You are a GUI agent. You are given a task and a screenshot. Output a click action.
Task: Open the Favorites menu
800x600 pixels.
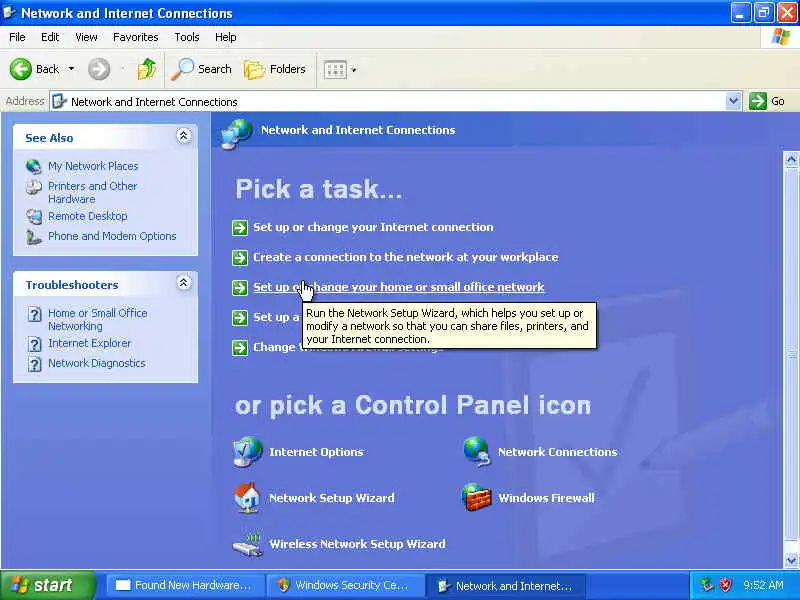coord(136,37)
